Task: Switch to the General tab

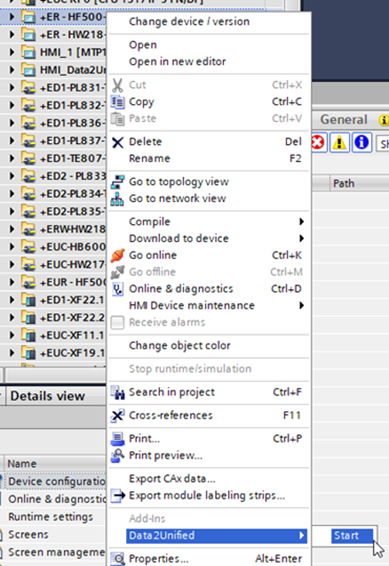Action: point(344,120)
